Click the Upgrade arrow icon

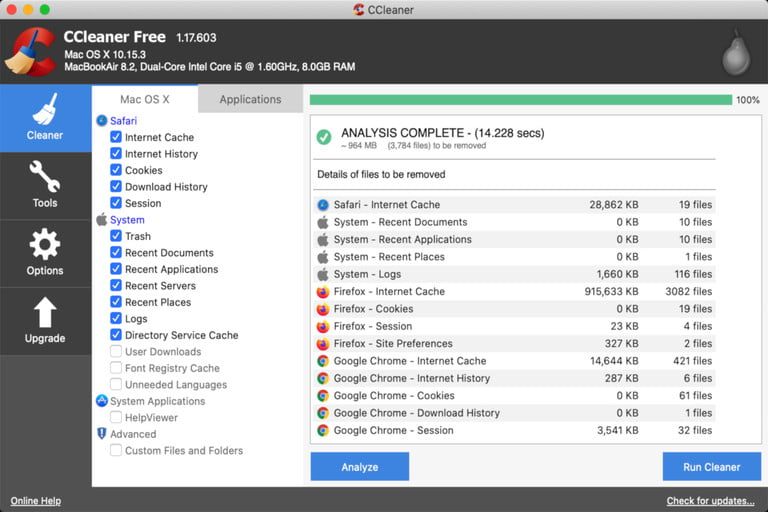(45, 313)
